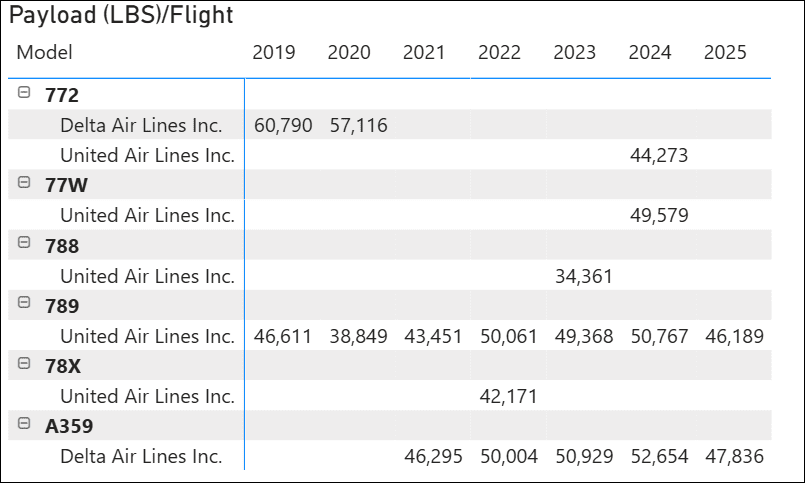The width and height of the screenshot is (805, 483).
Task: Select Delta Air Lines row under 772
Action: coord(141,125)
